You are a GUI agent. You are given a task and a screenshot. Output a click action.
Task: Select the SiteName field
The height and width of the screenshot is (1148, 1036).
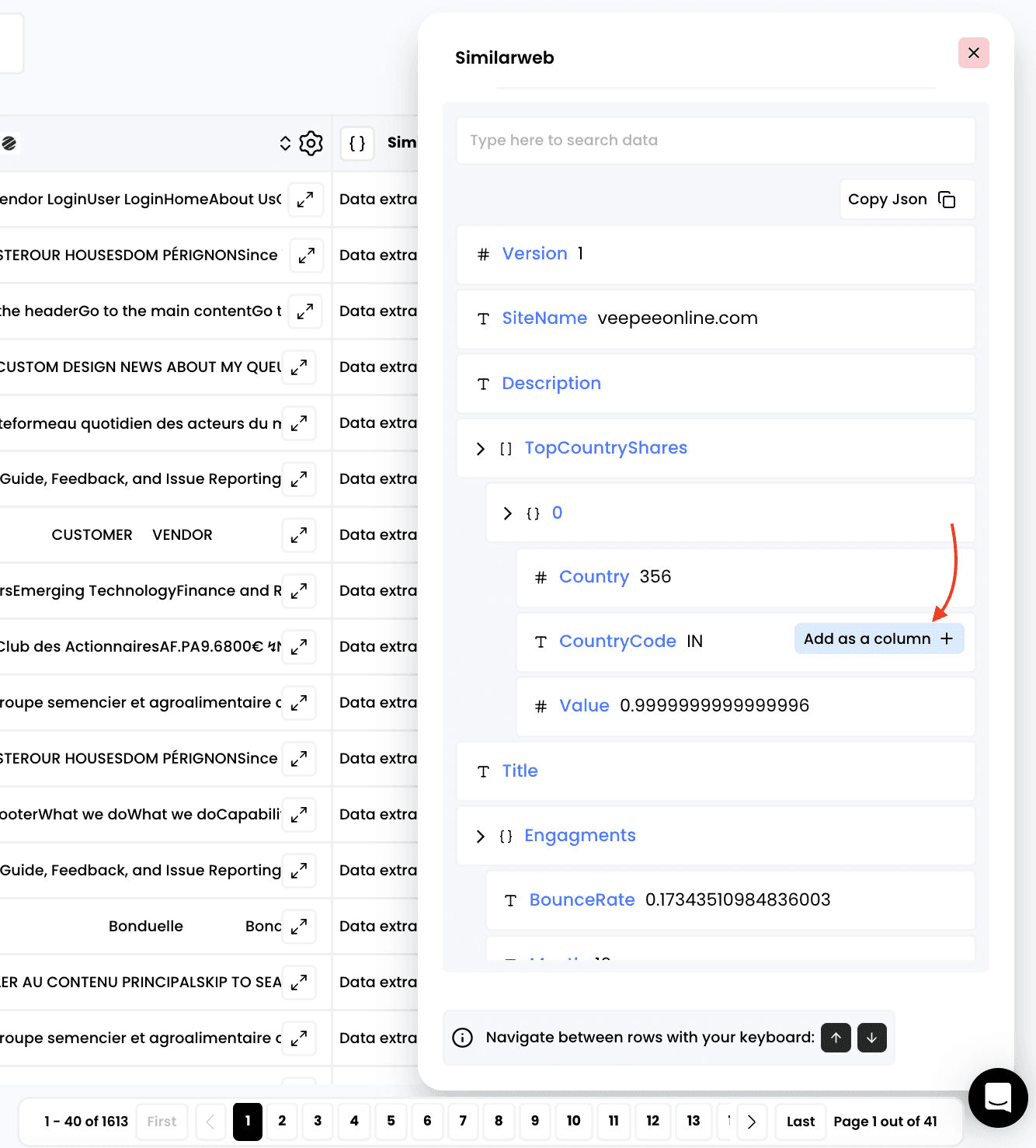tap(715, 318)
